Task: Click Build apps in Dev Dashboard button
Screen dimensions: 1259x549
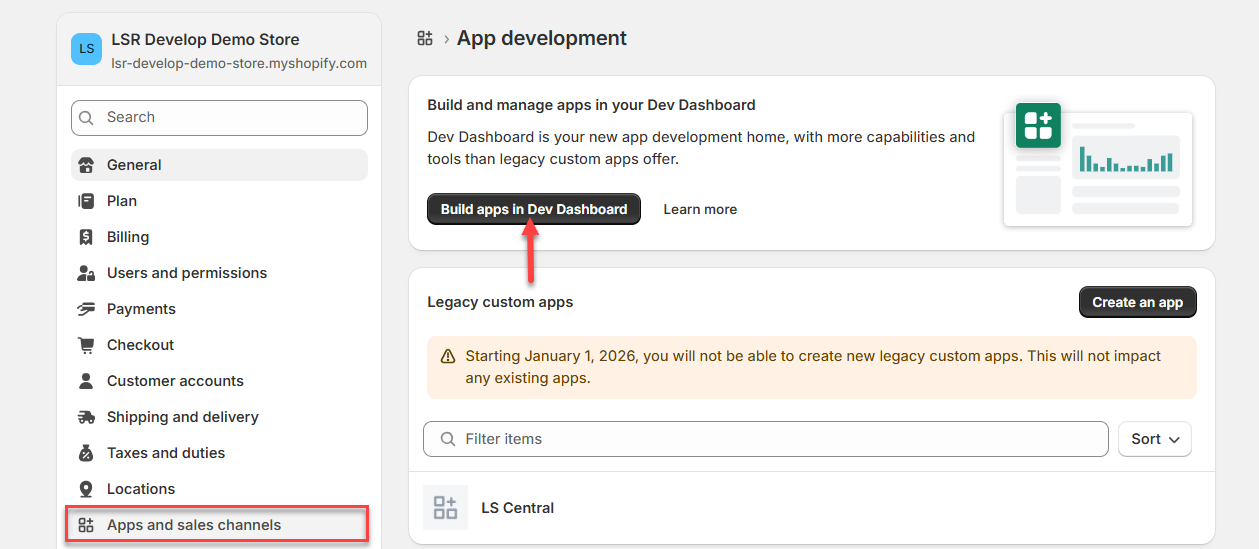Action: (533, 209)
